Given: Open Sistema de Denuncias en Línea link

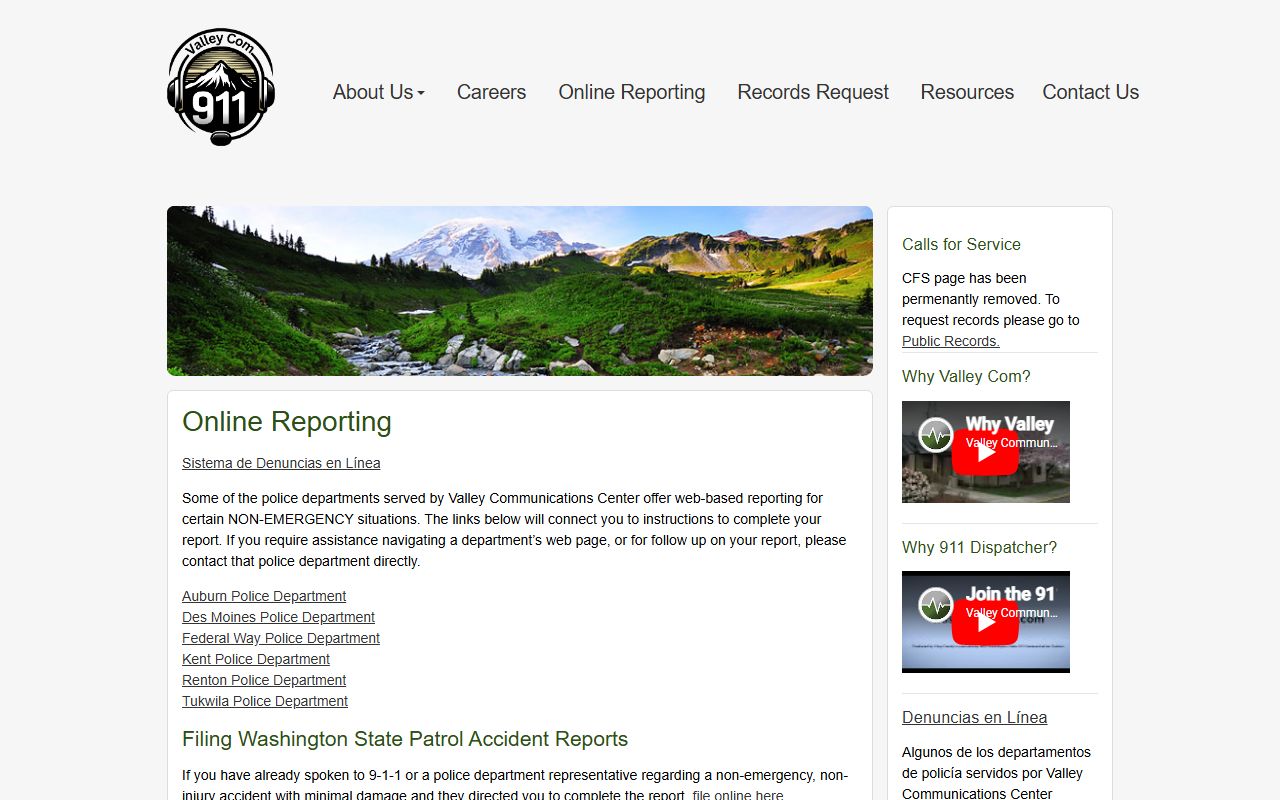Looking at the screenshot, I should pyautogui.click(x=281, y=463).
